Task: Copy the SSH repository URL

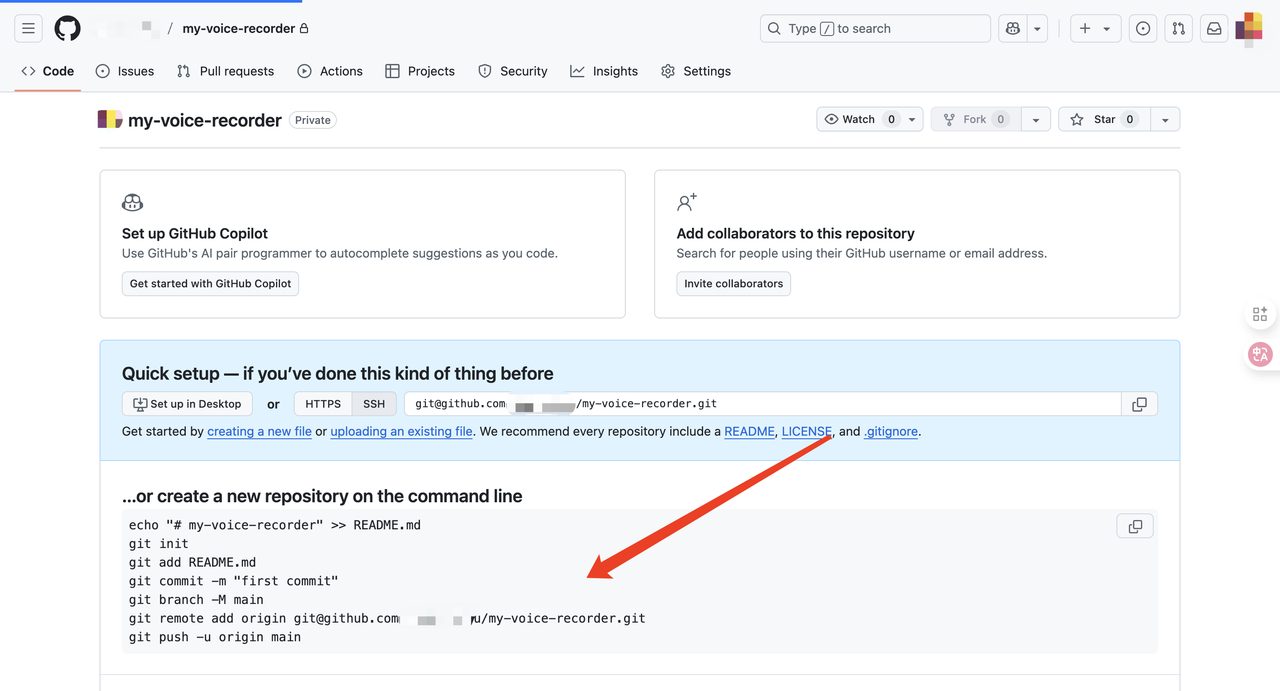Action: point(1139,404)
